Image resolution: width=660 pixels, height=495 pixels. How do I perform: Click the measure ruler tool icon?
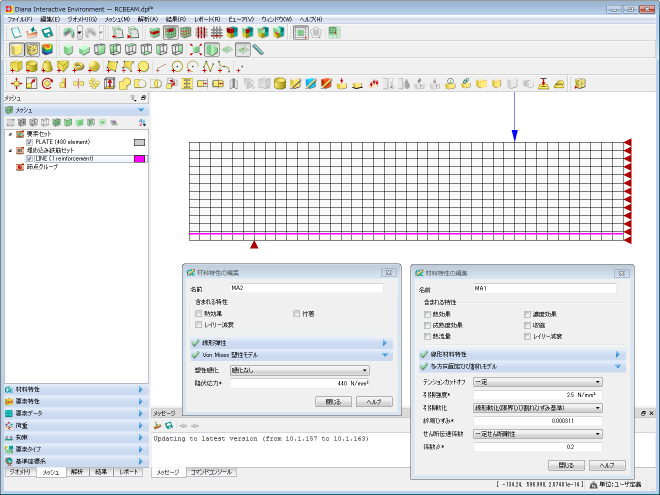tap(259, 49)
